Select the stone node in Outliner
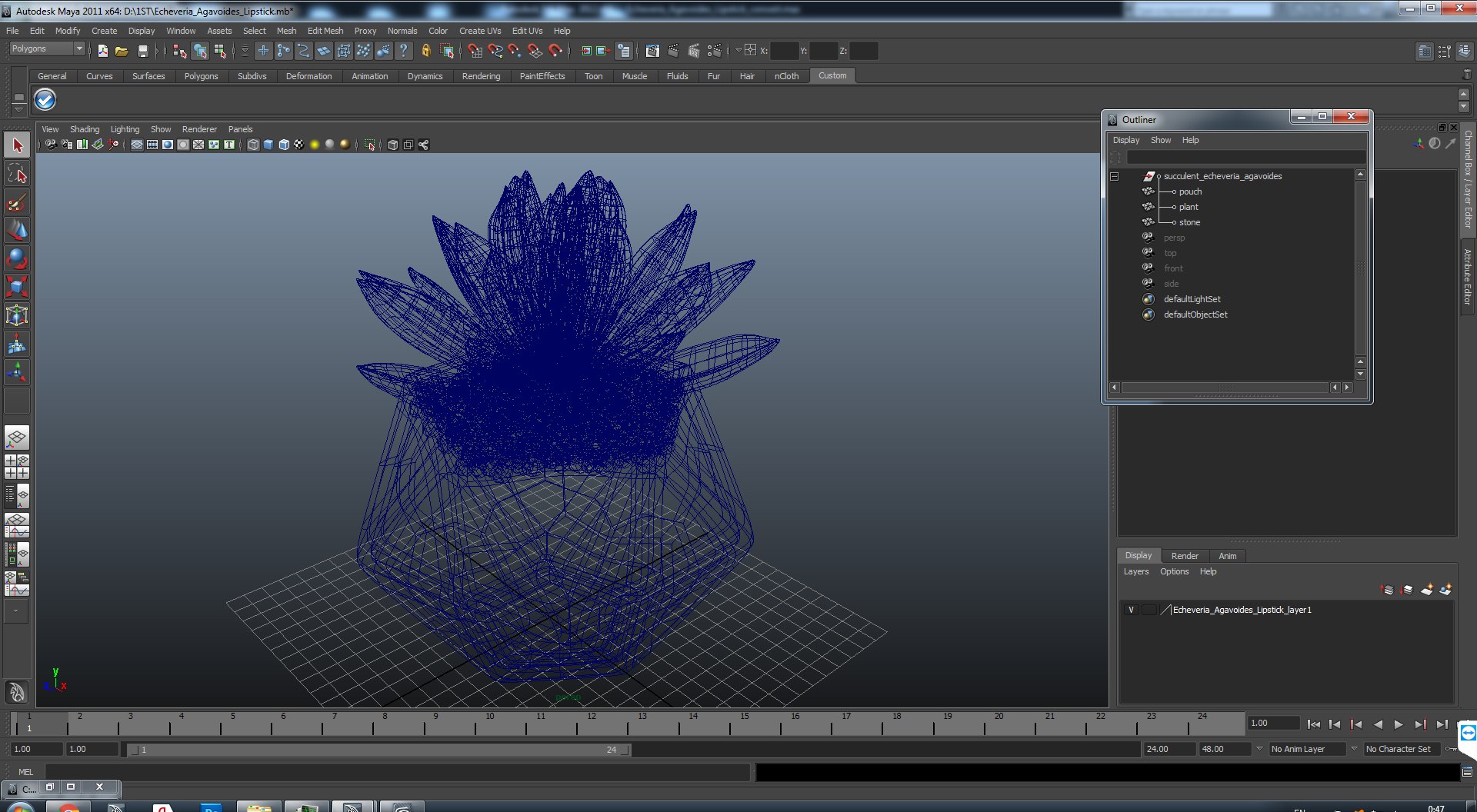Screen dimensions: 1477x812 1189,222
